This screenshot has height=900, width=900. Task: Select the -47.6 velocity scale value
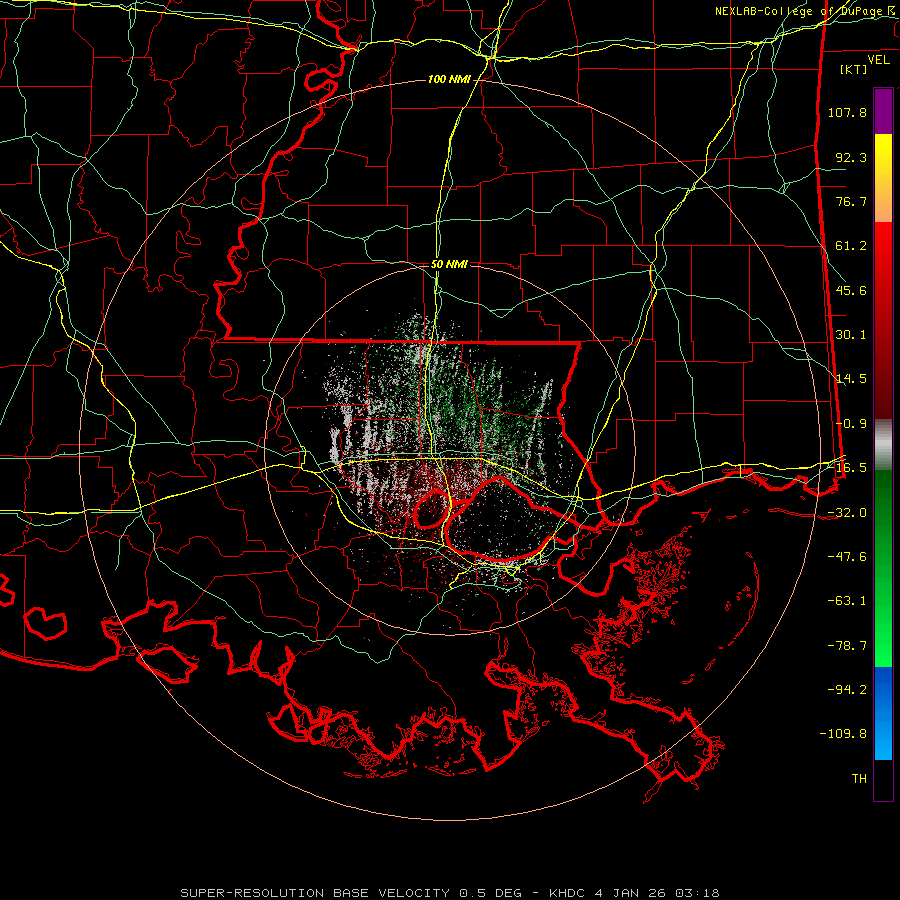(x=847, y=557)
